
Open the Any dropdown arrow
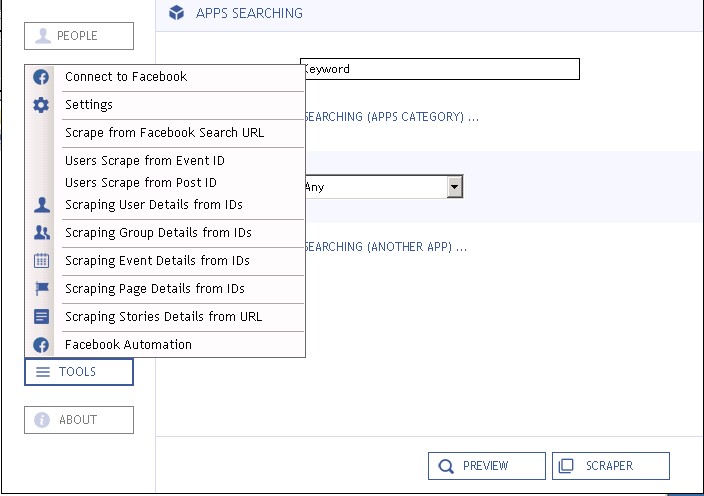coord(455,187)
